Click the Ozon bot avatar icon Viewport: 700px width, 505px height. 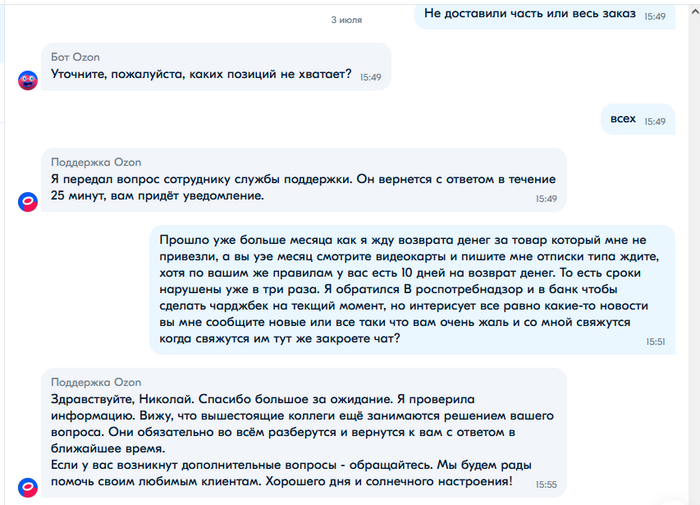click(28, 80)
